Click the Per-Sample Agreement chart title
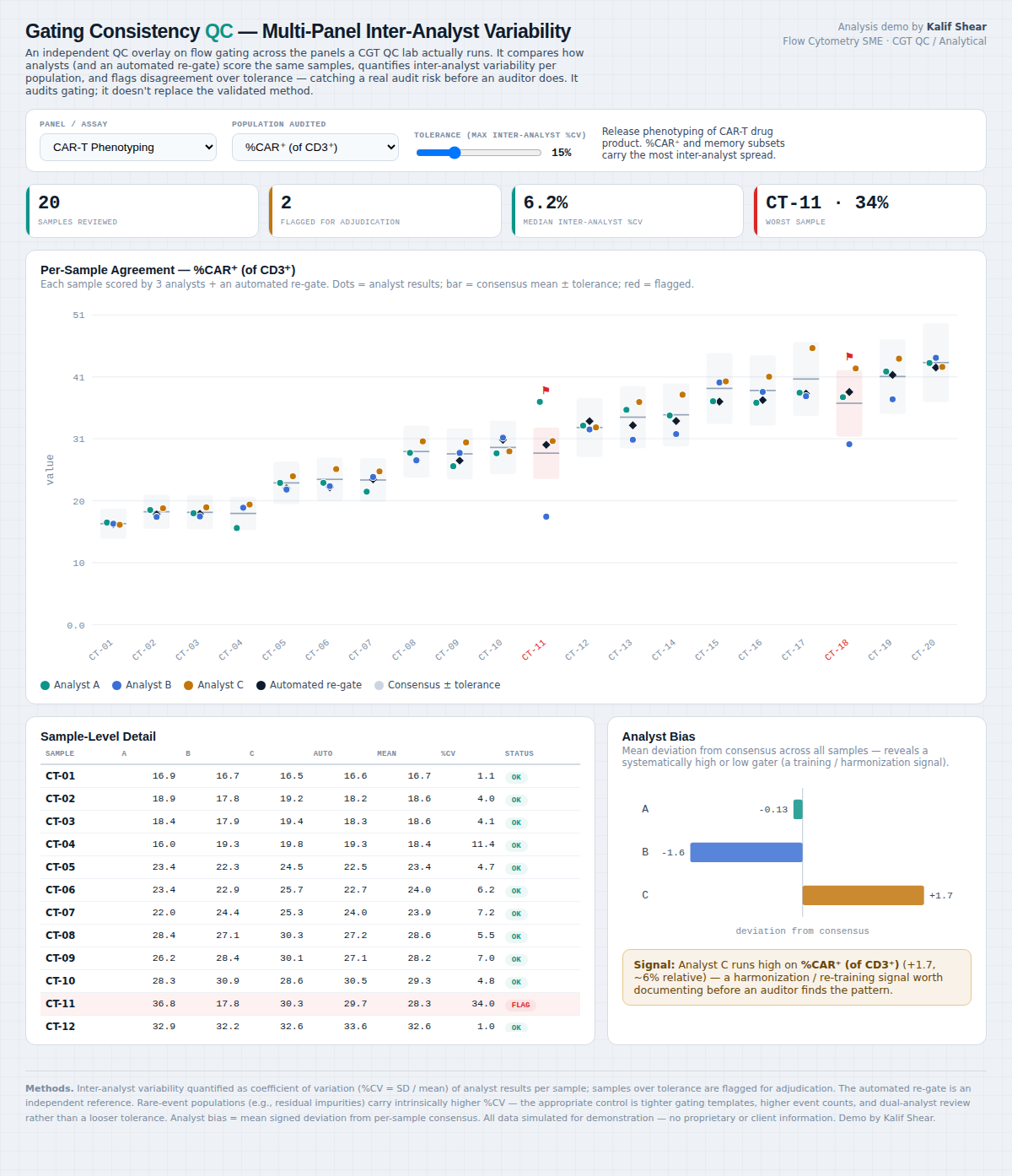Image resolution: width=1012 pixels, height=1176 pixels. 168,270
